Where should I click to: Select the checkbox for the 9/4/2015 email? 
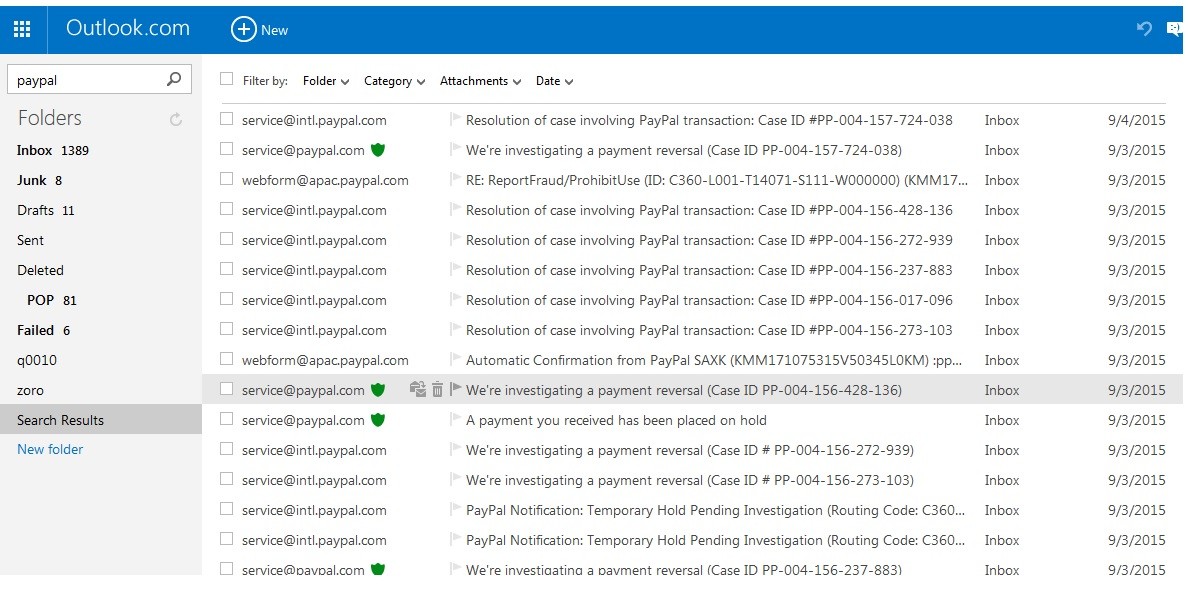click(227, 119)
